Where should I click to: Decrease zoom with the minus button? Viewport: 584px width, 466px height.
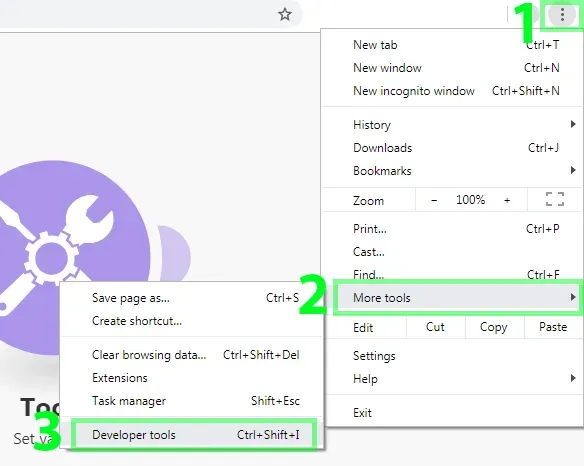point(434,200)
